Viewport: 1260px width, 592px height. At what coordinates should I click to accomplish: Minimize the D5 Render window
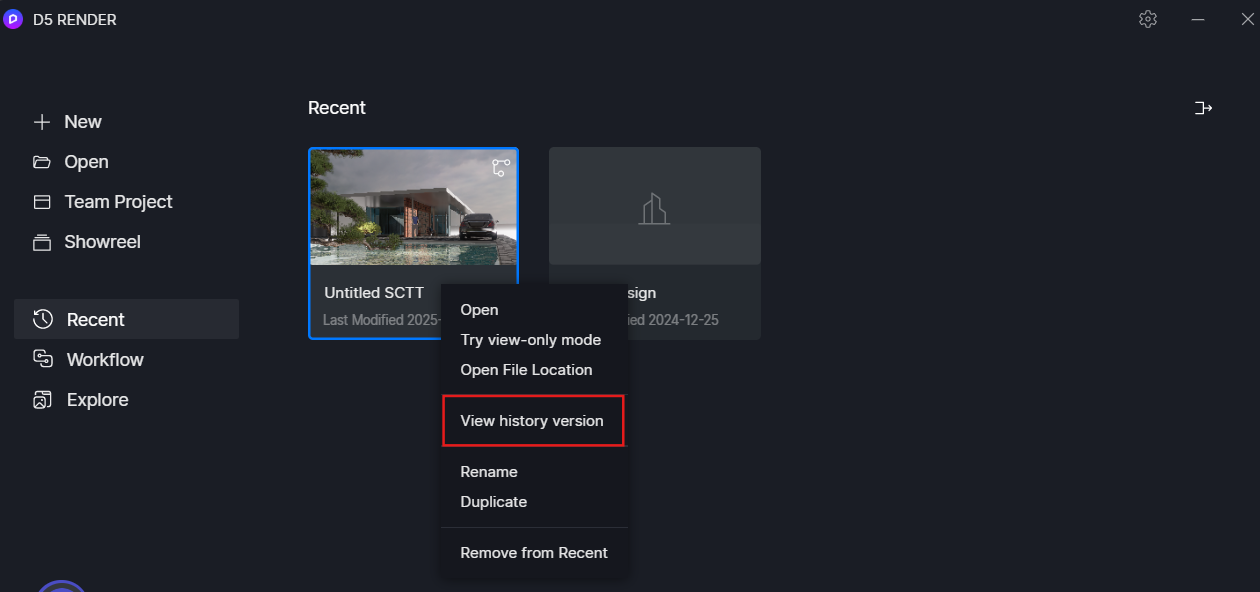pyautogui.click(x=1198, y=19)
